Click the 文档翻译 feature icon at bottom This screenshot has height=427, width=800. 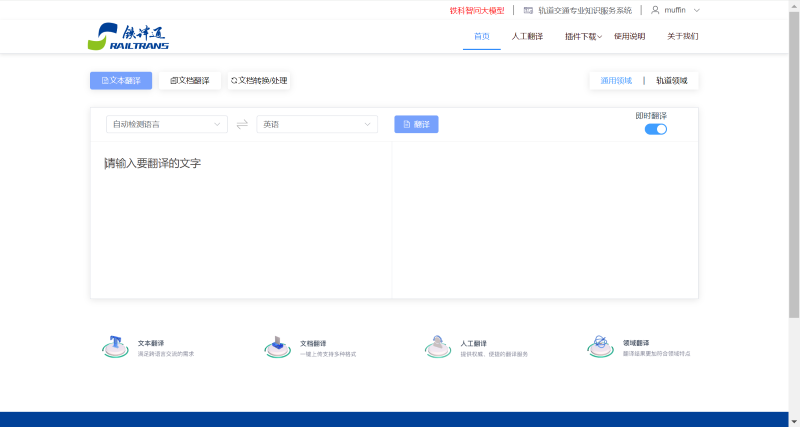278,347
